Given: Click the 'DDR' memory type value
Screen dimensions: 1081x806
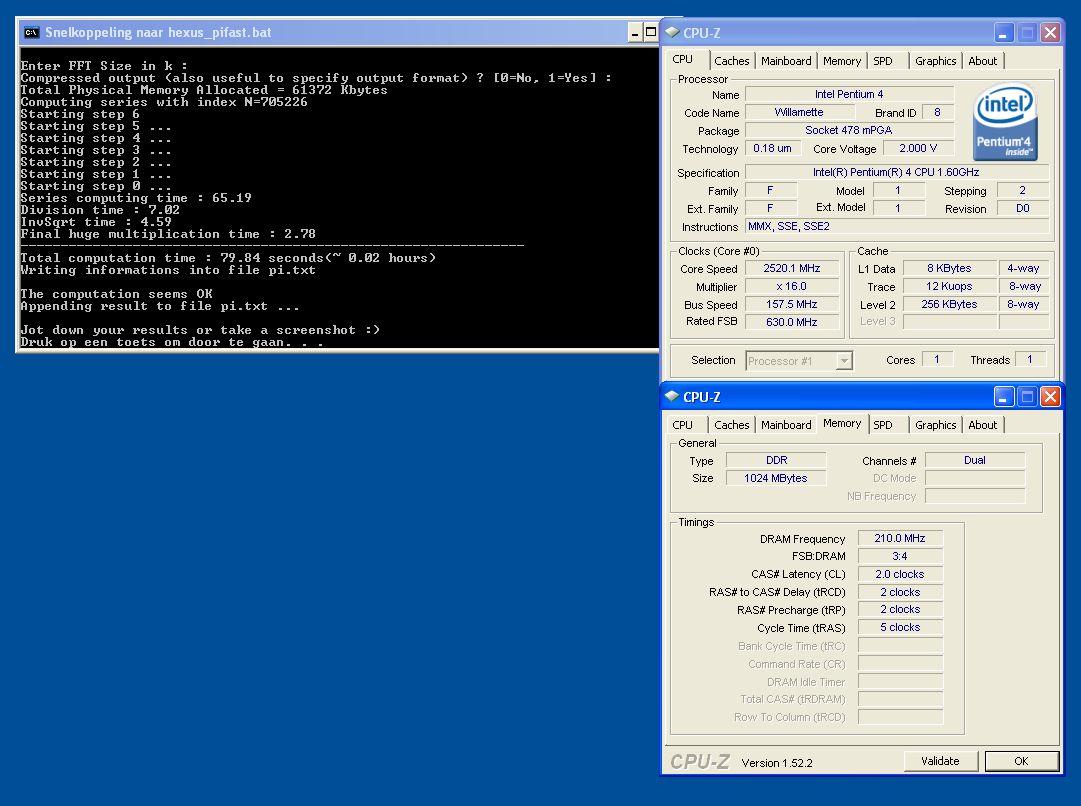Looking at the screenshot, I should pyautogui.click(x=776, y=460).
